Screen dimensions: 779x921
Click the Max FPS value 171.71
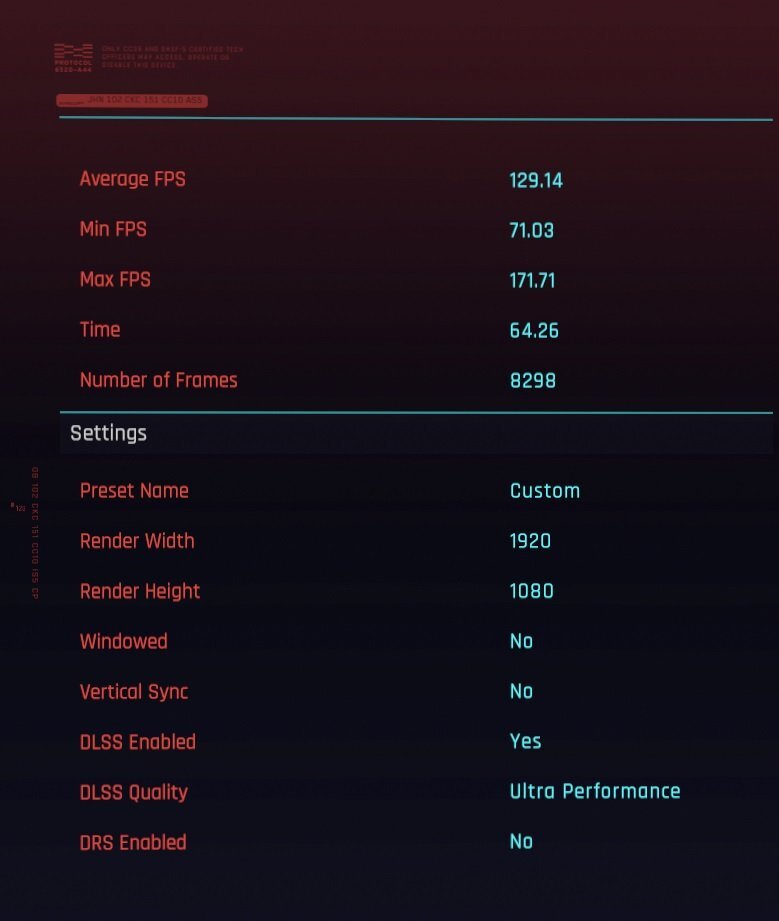point(532,280)
